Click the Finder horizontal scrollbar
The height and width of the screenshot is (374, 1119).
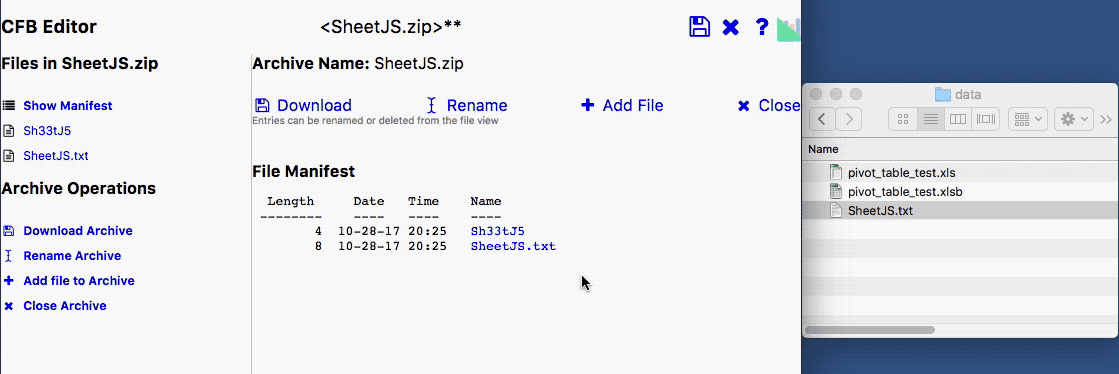pyautogui.click(x=869, y=330)
